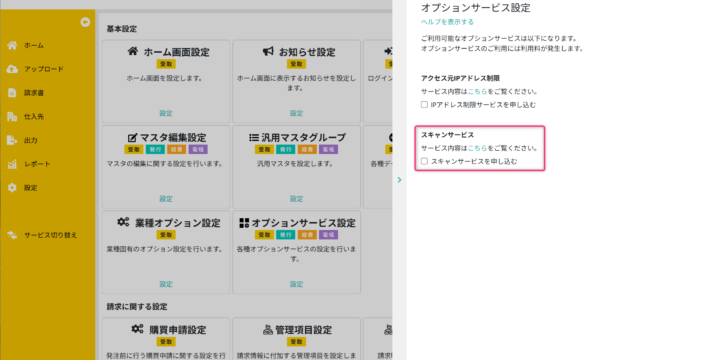Click スキャンサービス heading text

click(447, 135)
